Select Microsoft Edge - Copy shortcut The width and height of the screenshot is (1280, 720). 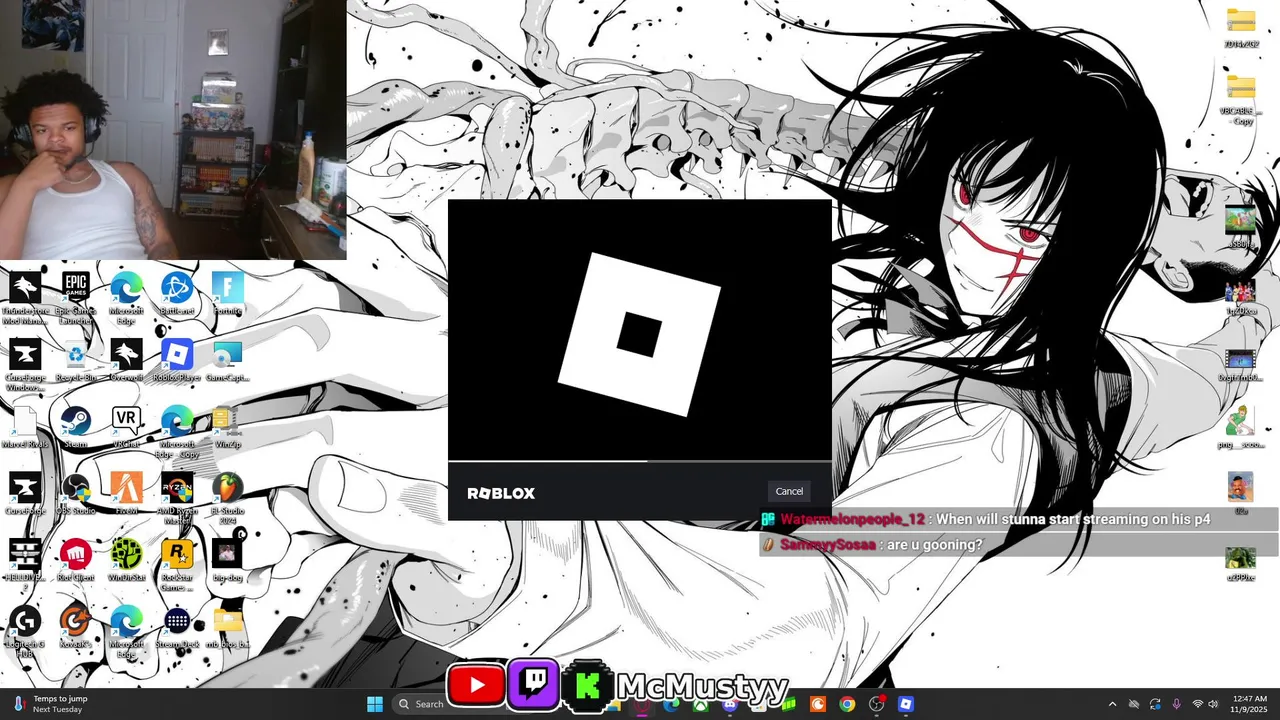pyautogui.click(x=177, y=432)
